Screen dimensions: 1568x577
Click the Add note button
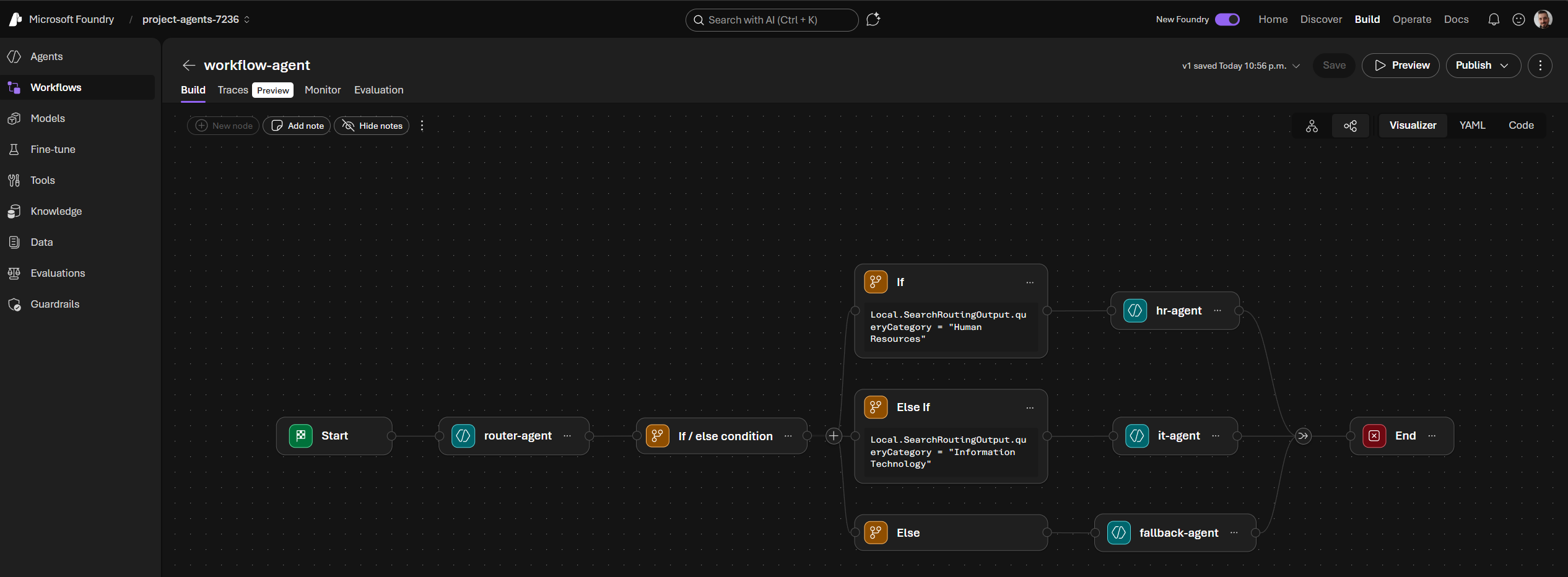[x=297, y=126]
